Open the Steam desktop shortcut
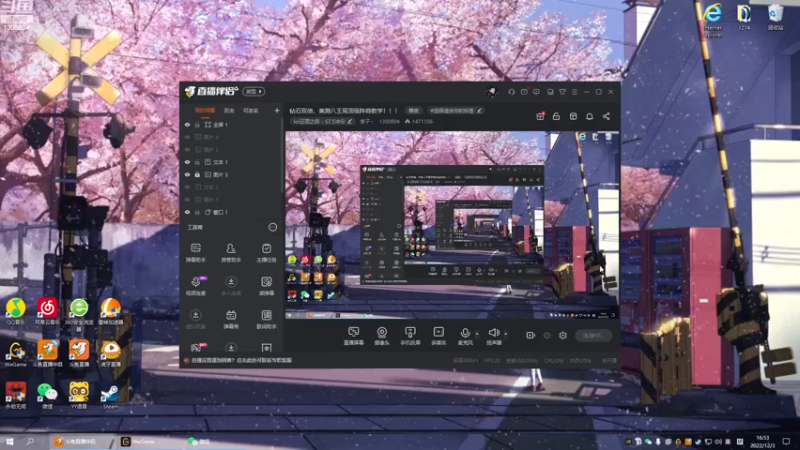The width and height of the screenshot is (800, 450). (x=110, y=396)
